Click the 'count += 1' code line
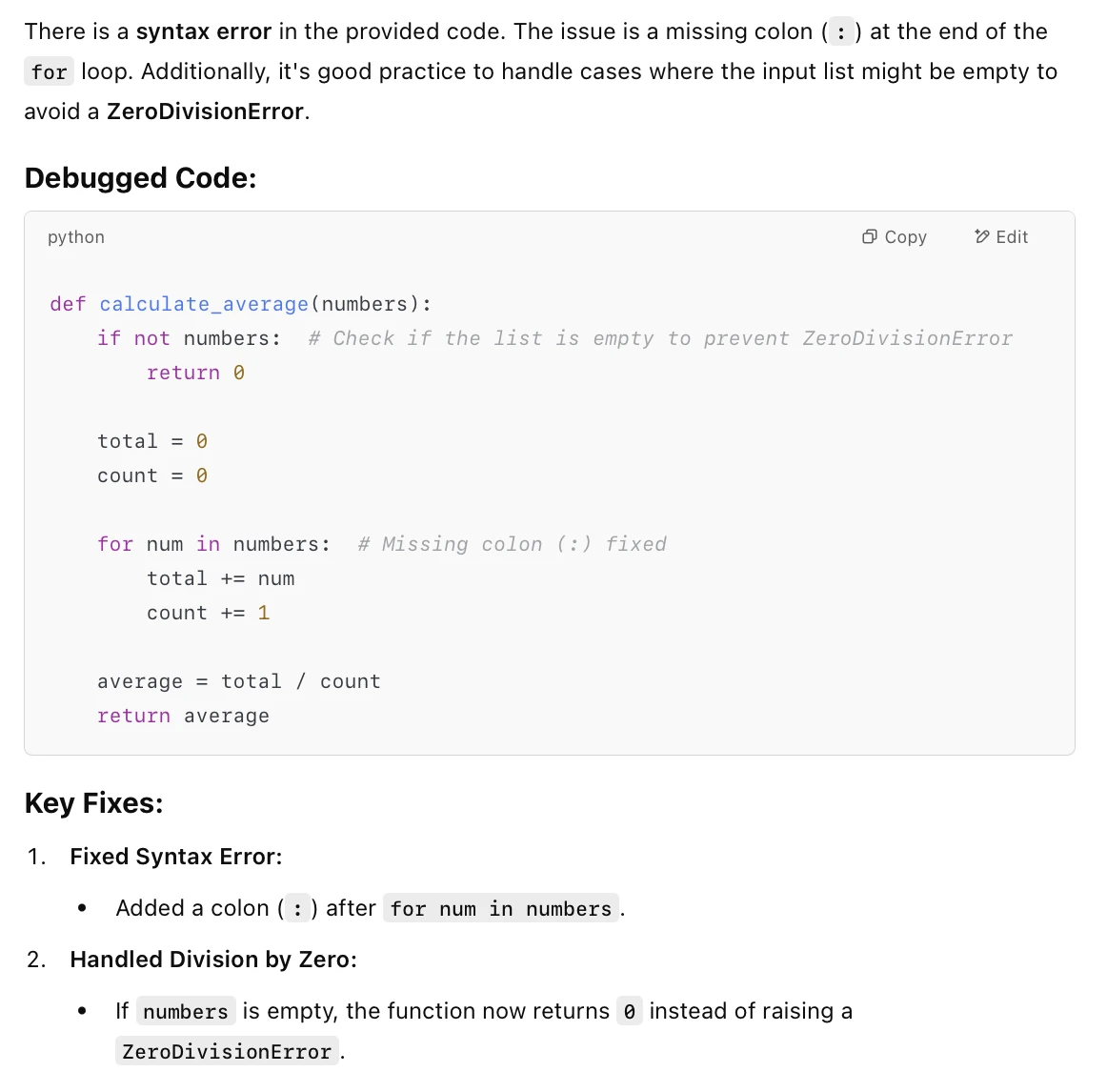Viewport: 1107px width, 1092px height. point(209,613)
